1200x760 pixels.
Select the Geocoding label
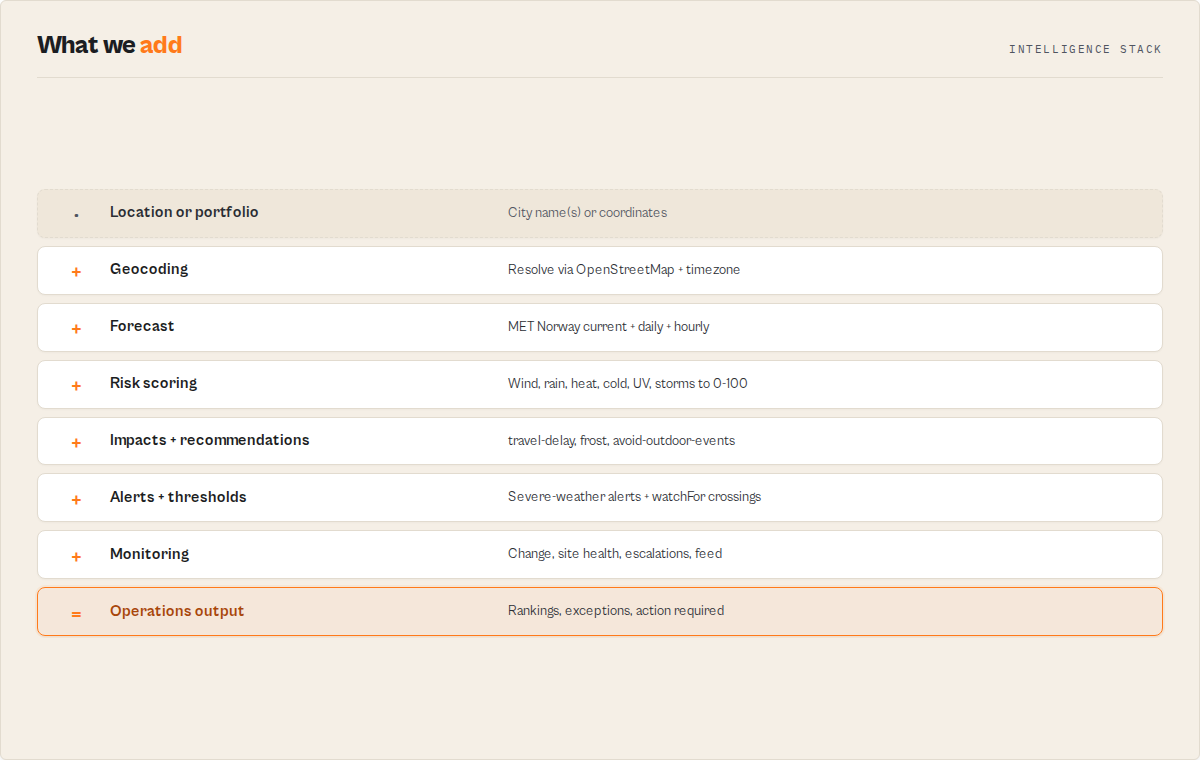coord(149,269)
